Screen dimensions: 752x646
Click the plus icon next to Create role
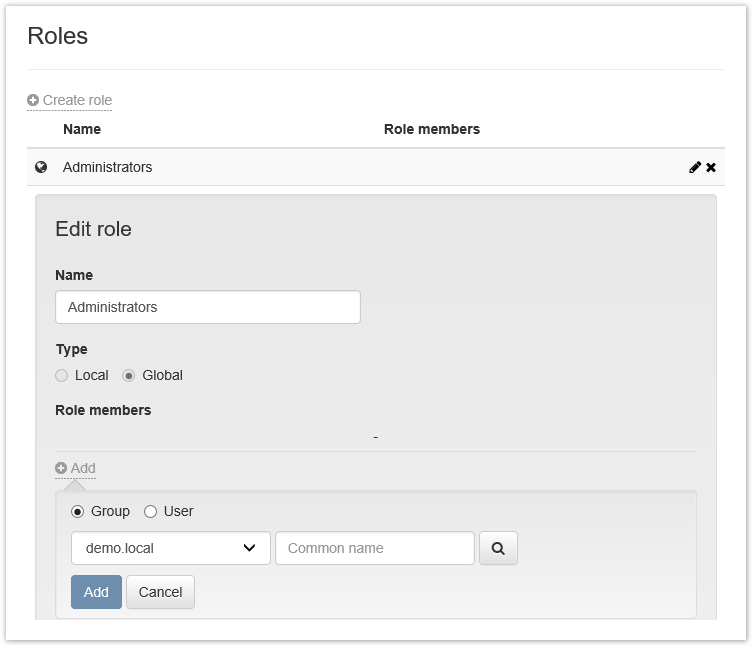click(x=33, y=101)
